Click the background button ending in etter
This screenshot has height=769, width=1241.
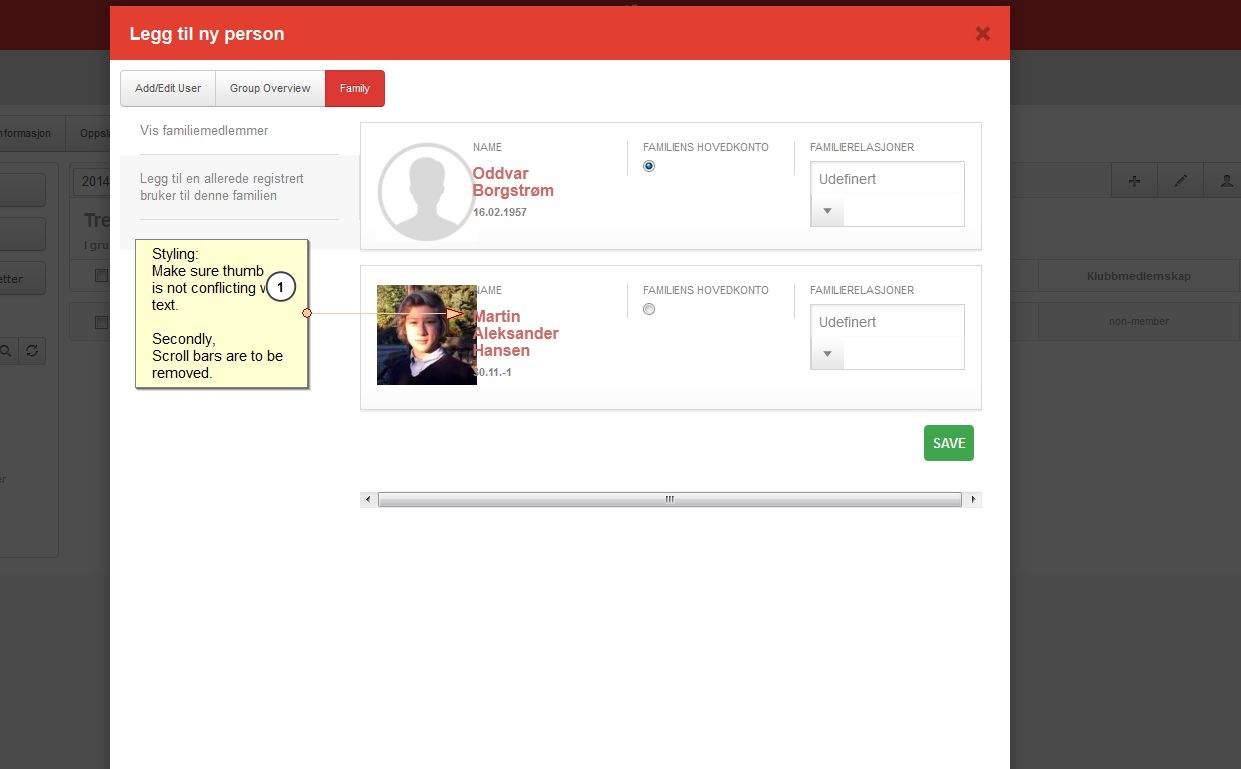(x=22, y=279)
